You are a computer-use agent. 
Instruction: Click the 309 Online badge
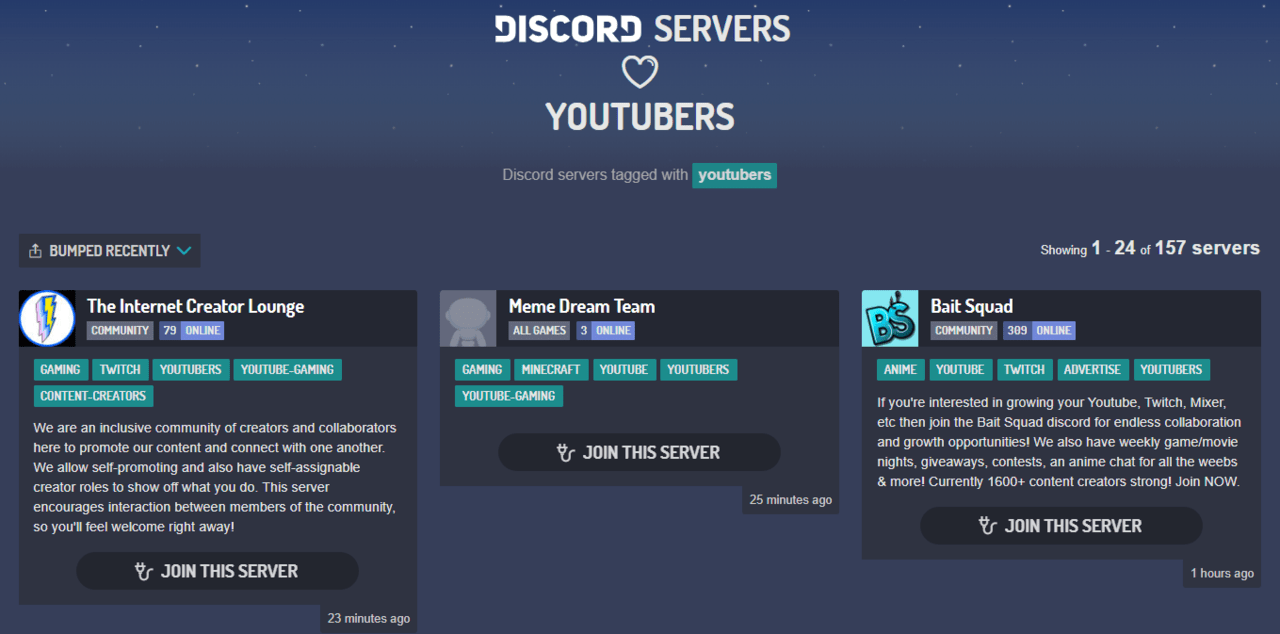pyautogui.click(x=1039, y=330)
